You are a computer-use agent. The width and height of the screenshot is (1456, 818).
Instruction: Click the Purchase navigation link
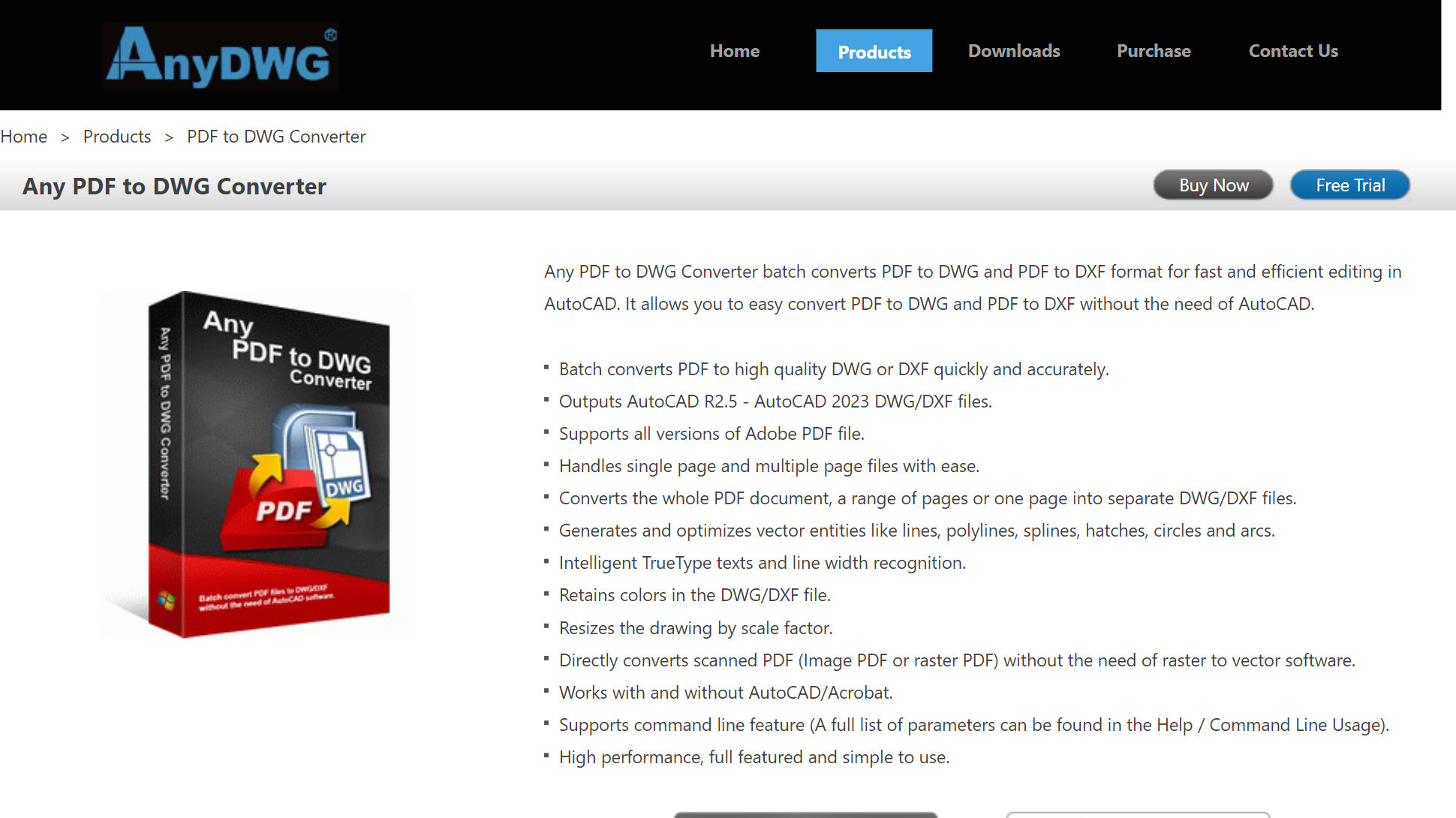[1153, 50]
